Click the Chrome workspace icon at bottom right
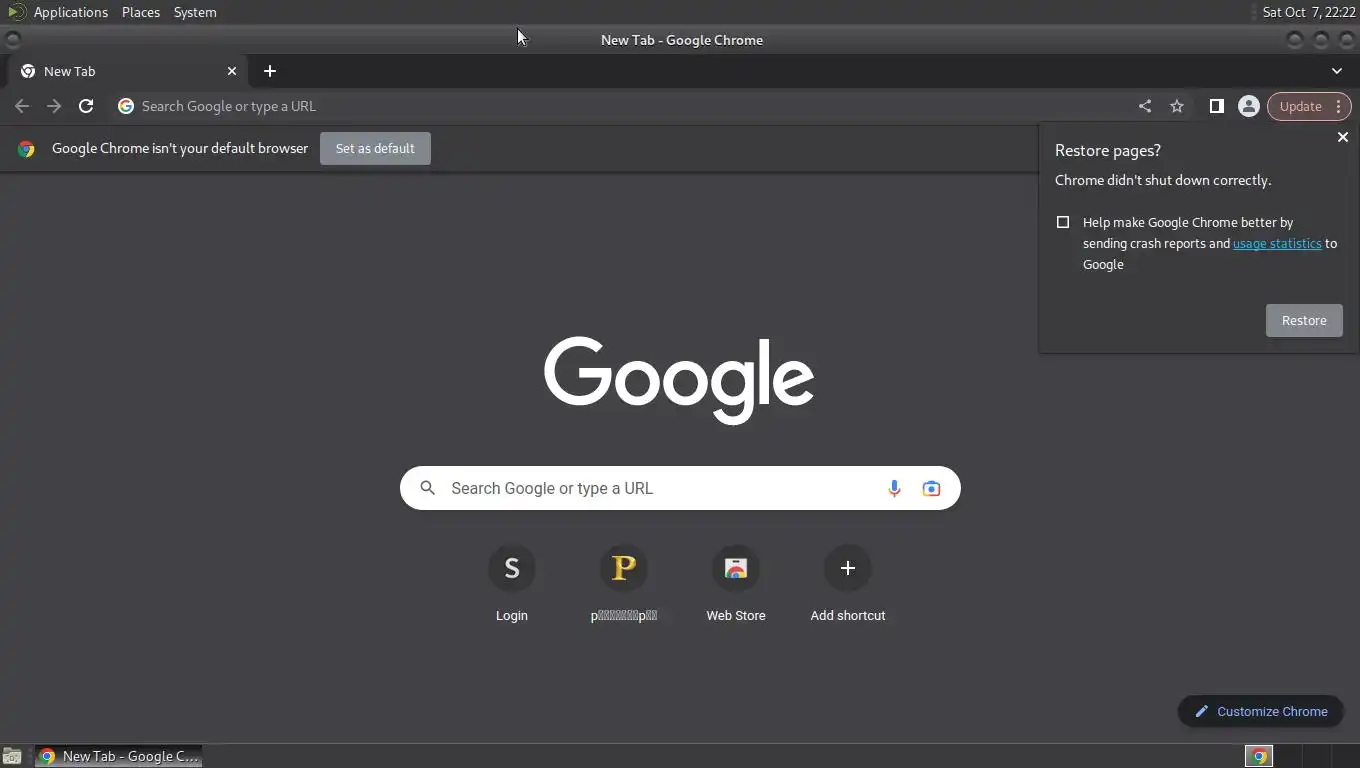This screenshot has height=768, width=1360. click(x=1259, y=756)
